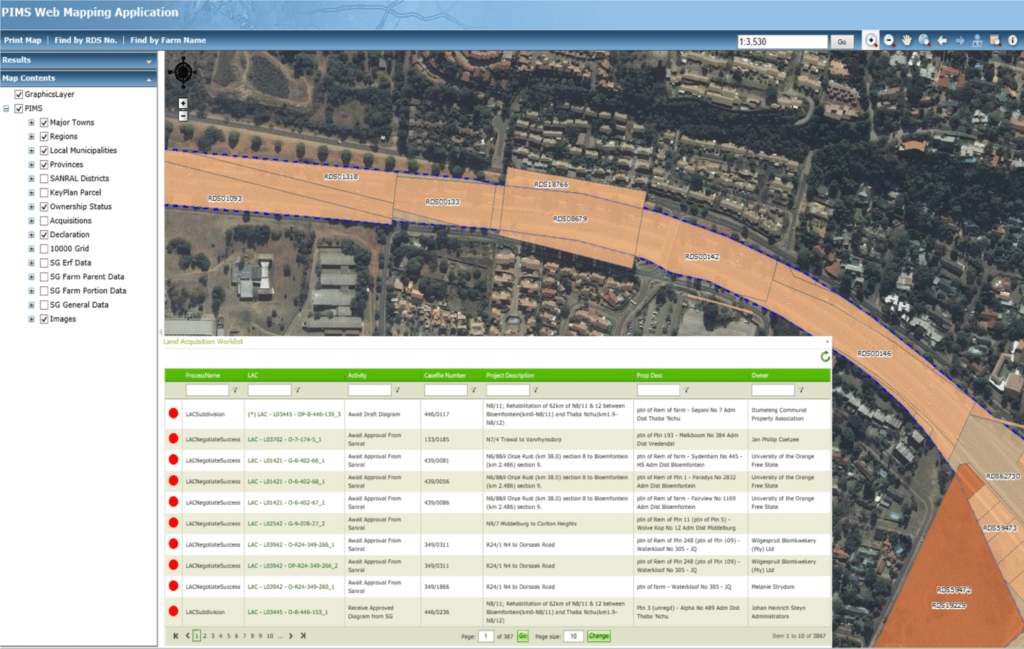Zoom out using map minus button
The image size is (1024, 649).
click(x=183, y=116)
